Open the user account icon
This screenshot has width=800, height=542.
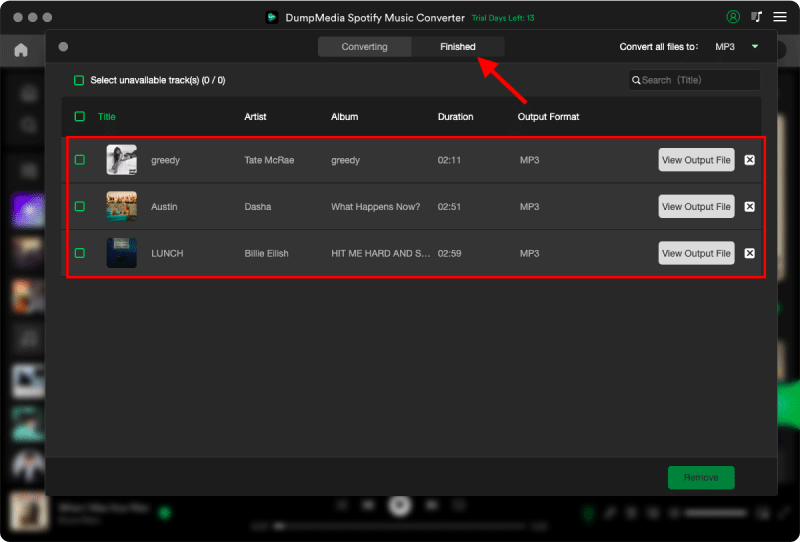(733, 17)
